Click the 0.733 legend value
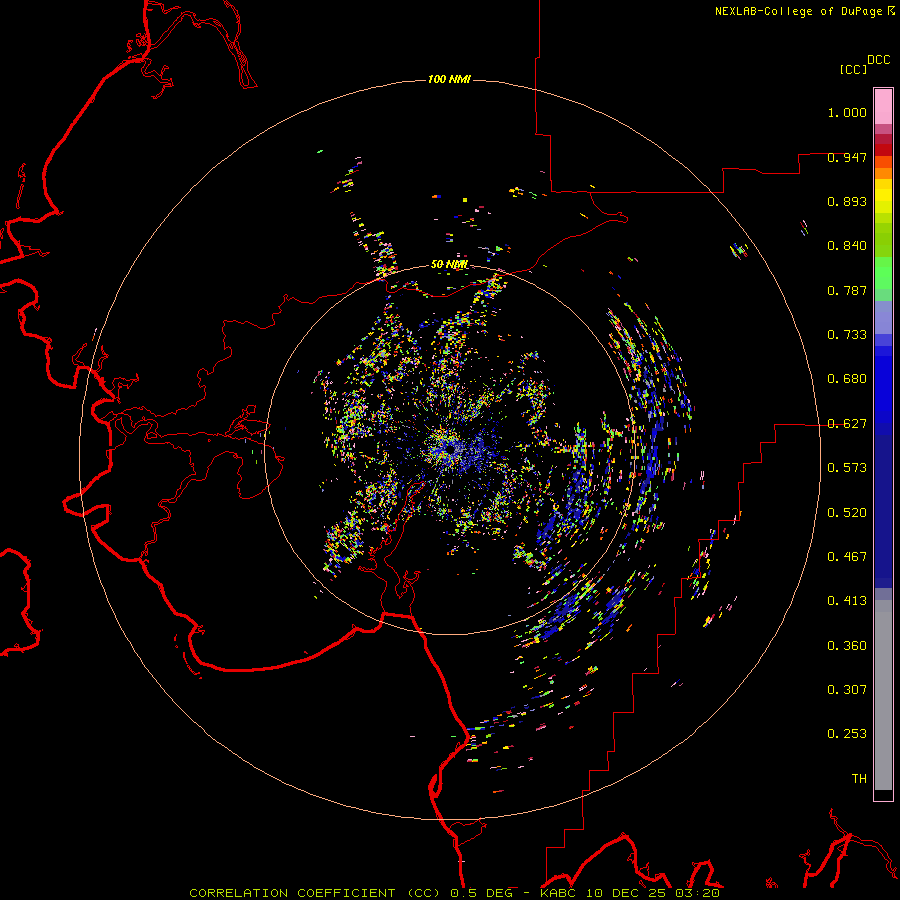The height and width of the screenshot is (900, 900). pos(847,335)
